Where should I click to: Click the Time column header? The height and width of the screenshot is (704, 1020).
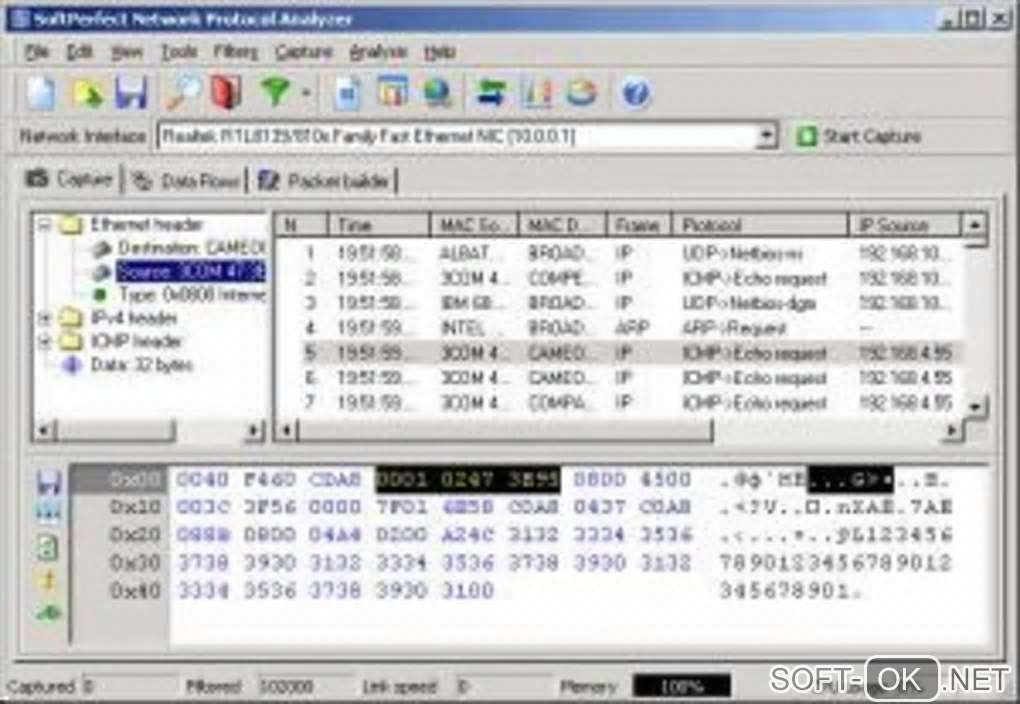[x=379, y=225]
